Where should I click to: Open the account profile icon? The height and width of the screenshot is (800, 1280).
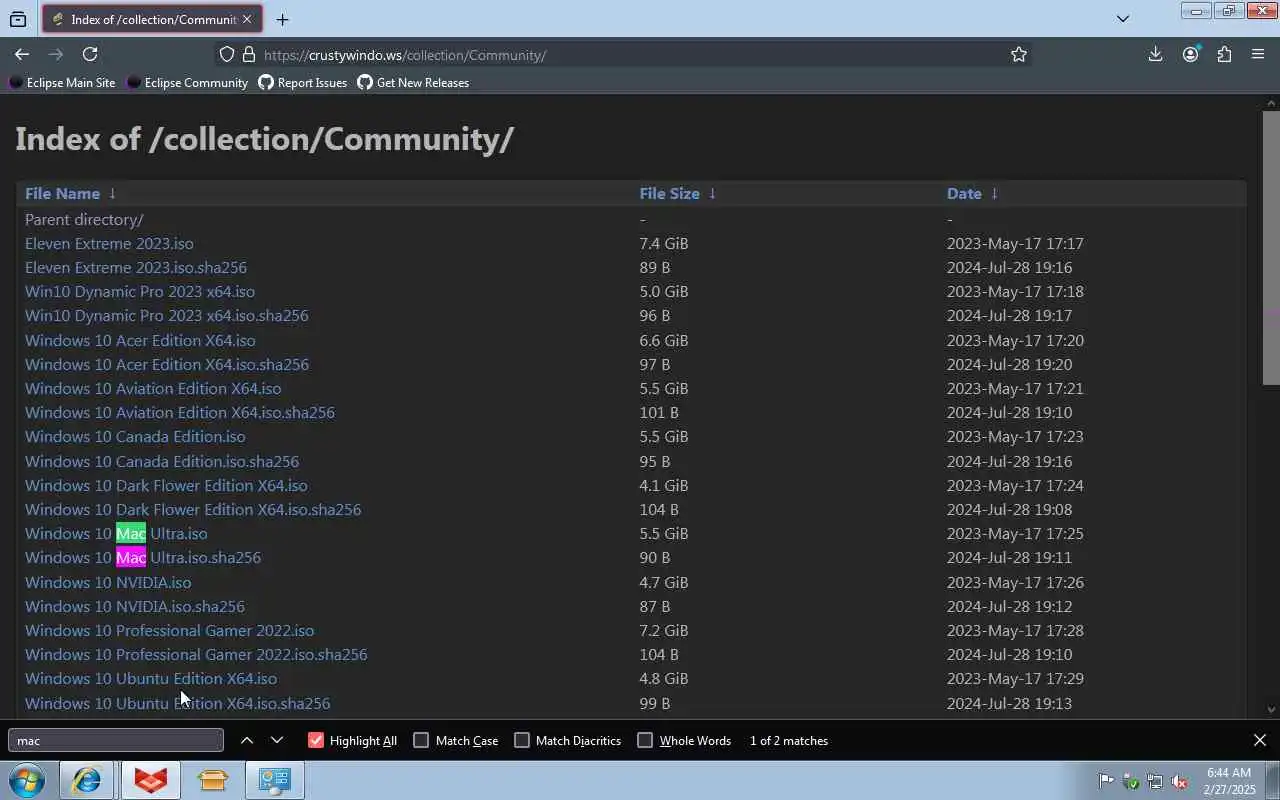1190,54
